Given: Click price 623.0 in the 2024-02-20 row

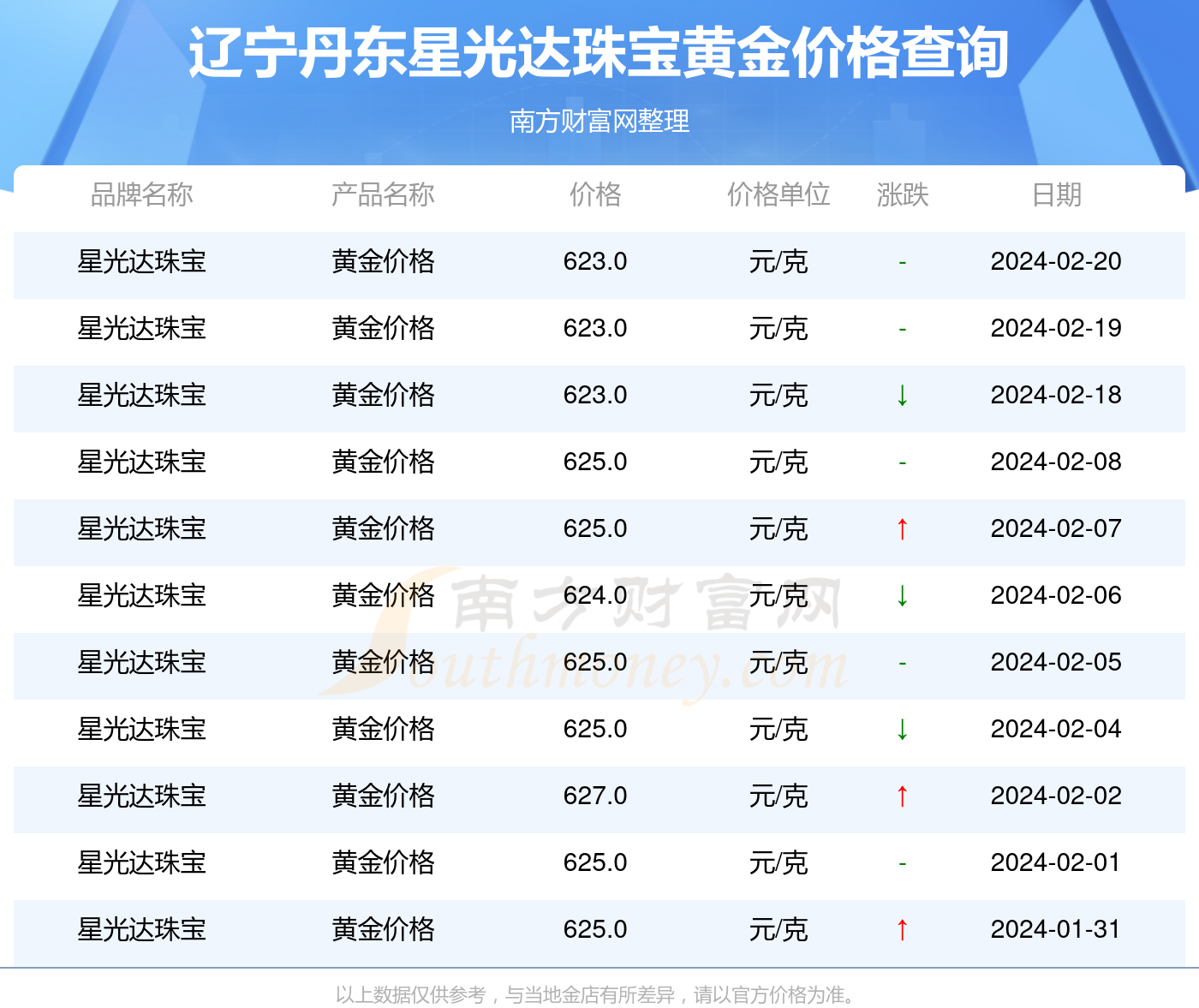Looking at the screenshot, I should tap(595, 261).
